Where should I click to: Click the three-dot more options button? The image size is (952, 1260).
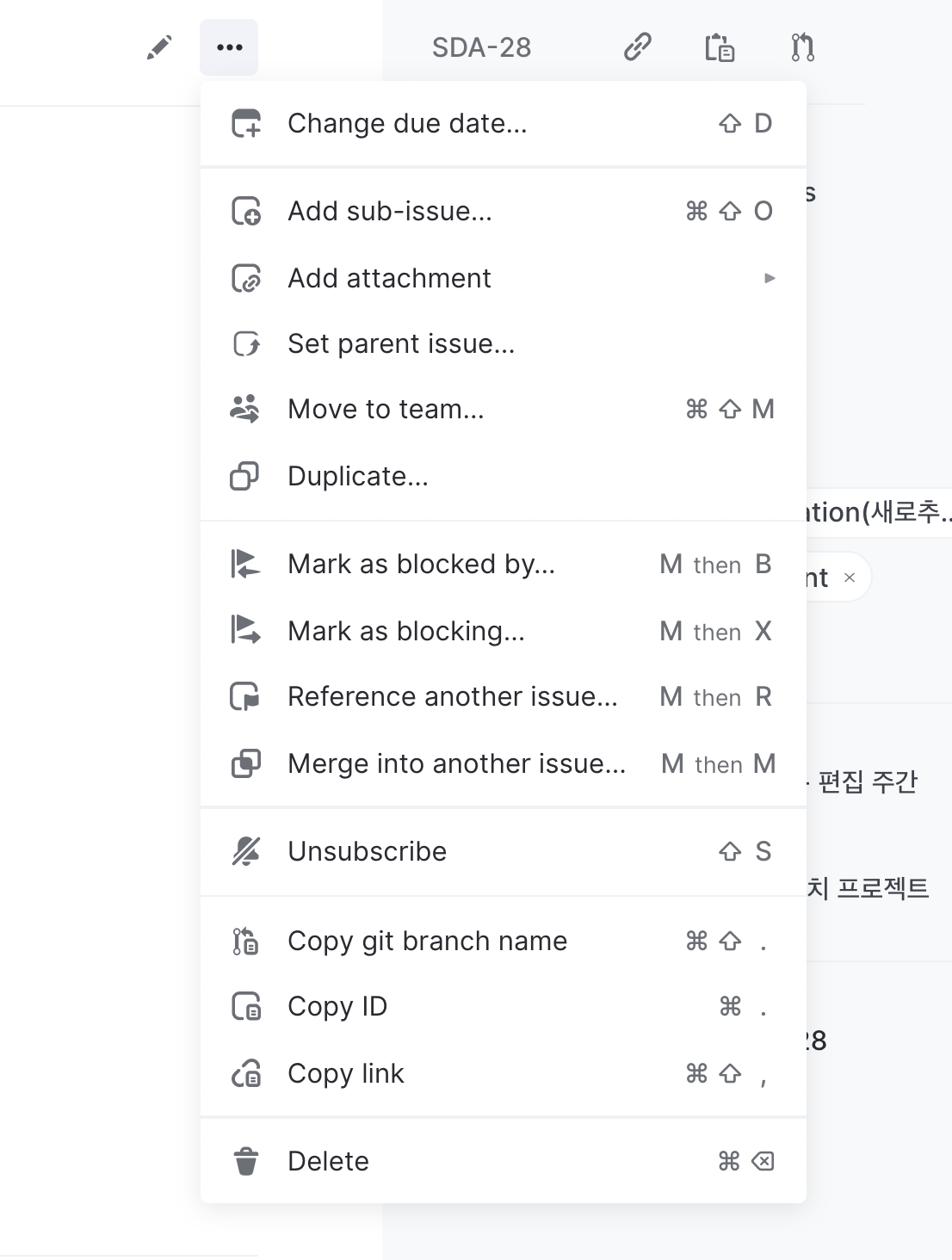point(229,47)
